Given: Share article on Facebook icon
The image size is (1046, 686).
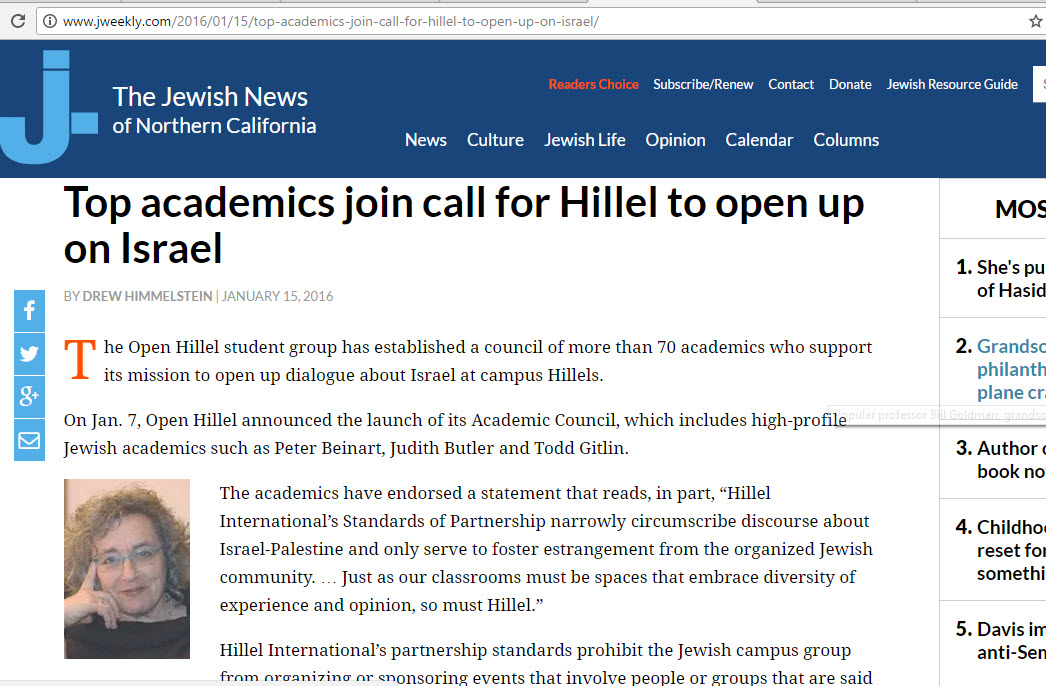Looking at the screenshot, I should [x=29, y=310].
